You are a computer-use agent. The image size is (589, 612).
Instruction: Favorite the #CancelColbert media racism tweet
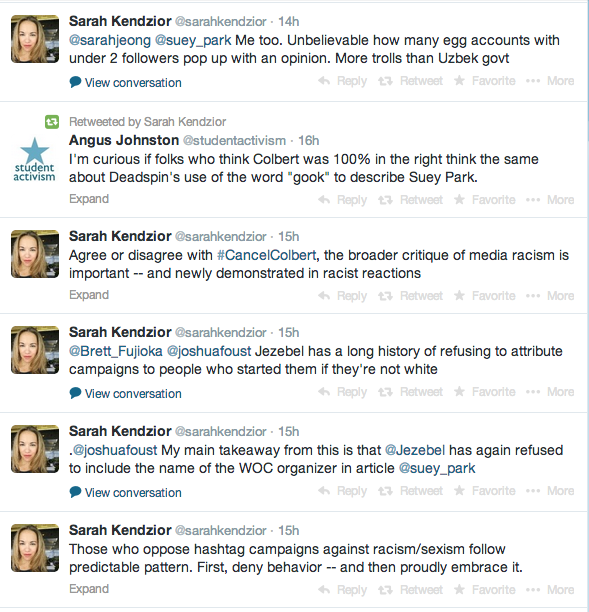coord(484,296)
